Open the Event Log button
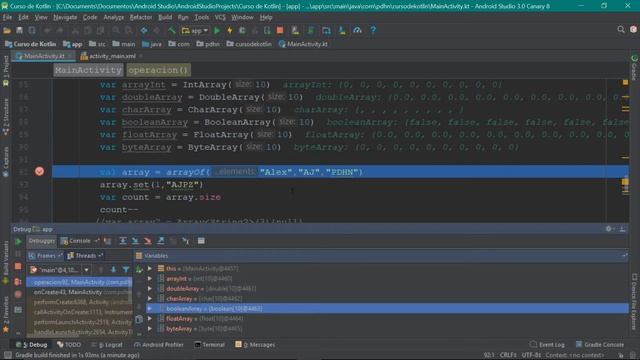Viewport: 640px width, 360px height. (547, 345)
